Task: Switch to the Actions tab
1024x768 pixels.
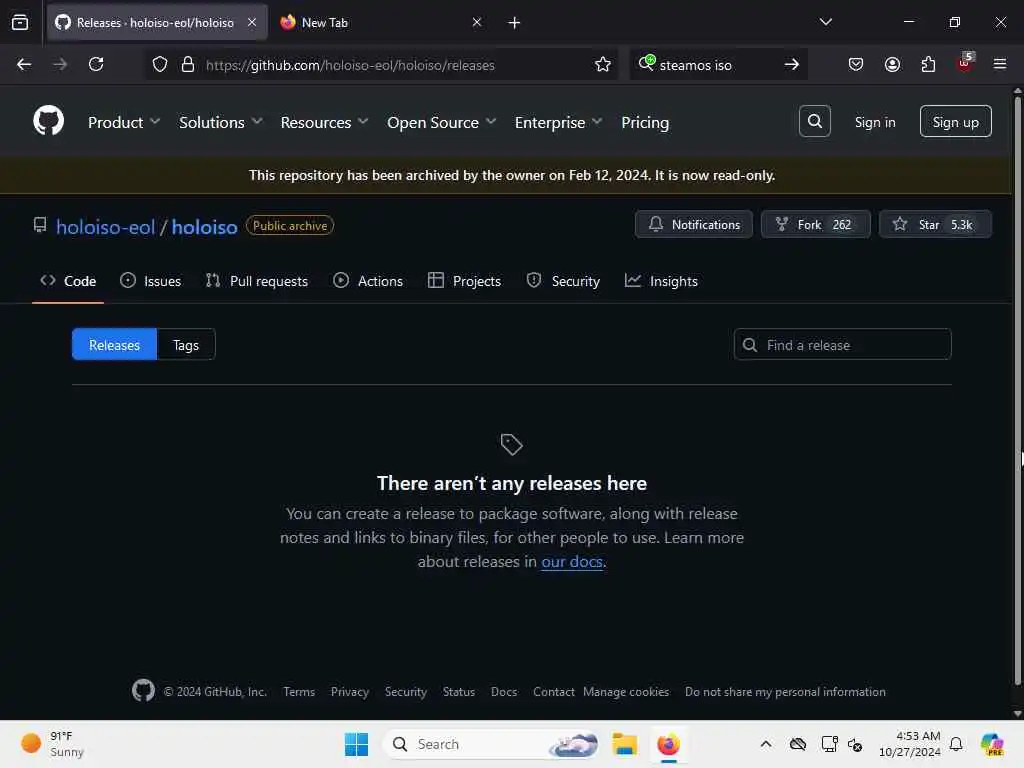Action: point(368,281)
